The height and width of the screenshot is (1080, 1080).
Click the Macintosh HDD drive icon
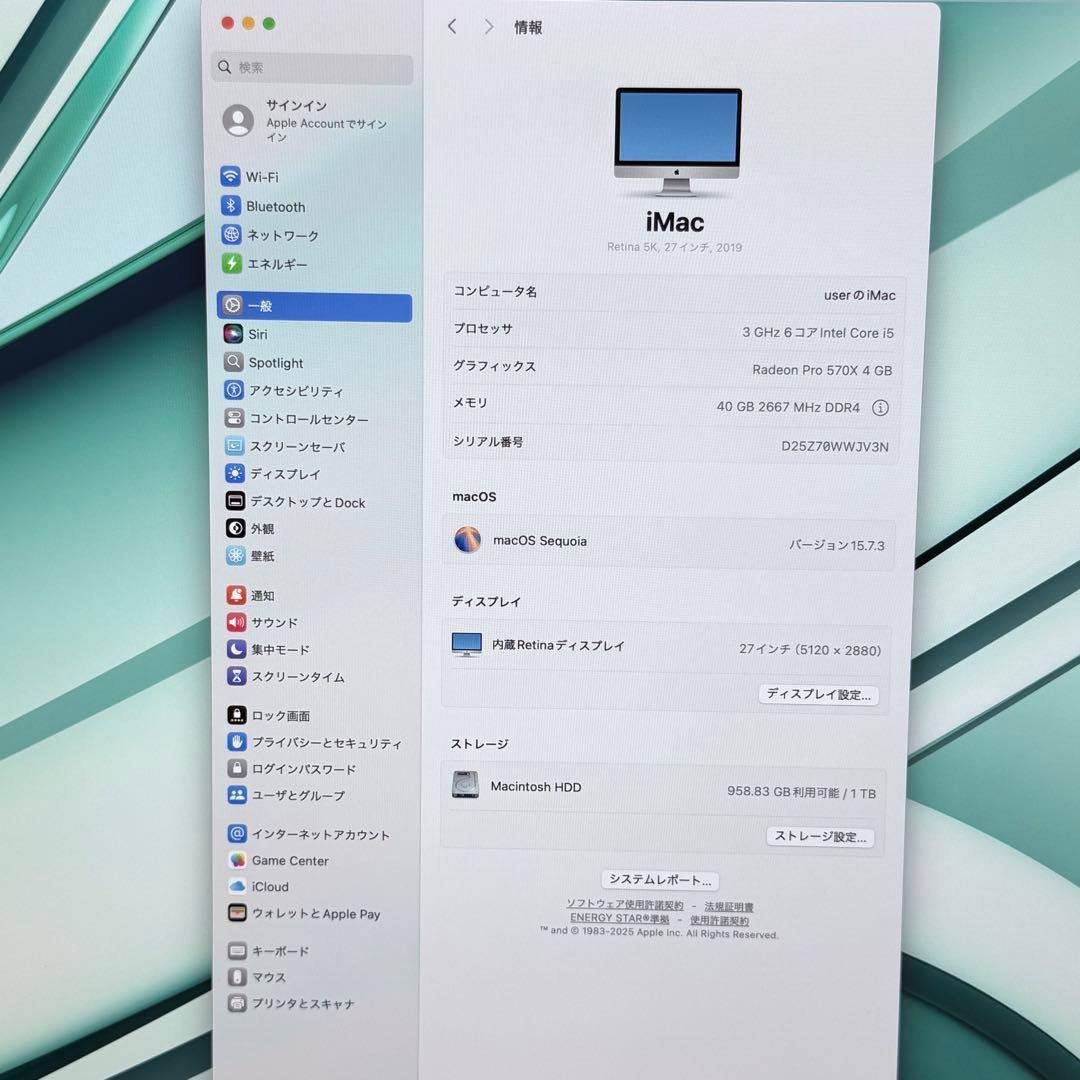pyautogui.click(x=466, y=785)
